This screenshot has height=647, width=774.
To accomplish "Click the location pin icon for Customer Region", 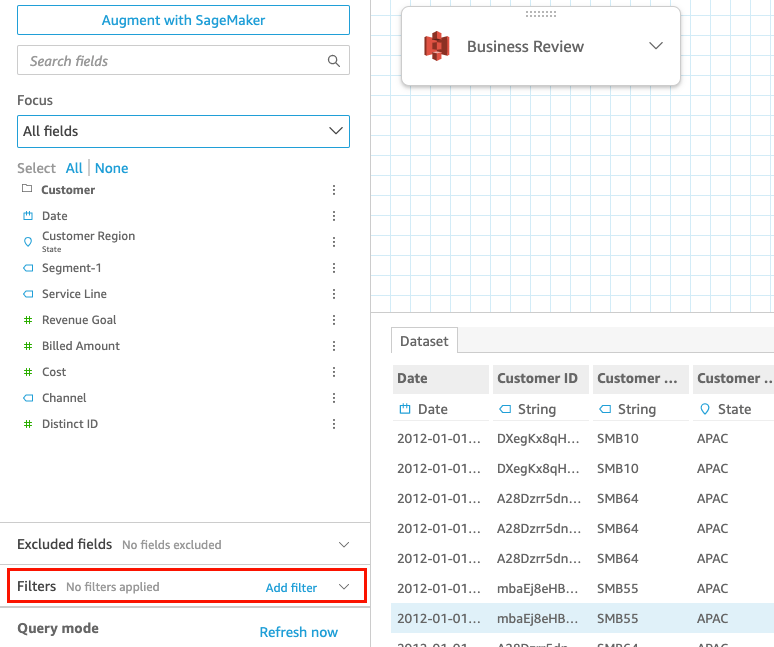I will 28,242.
